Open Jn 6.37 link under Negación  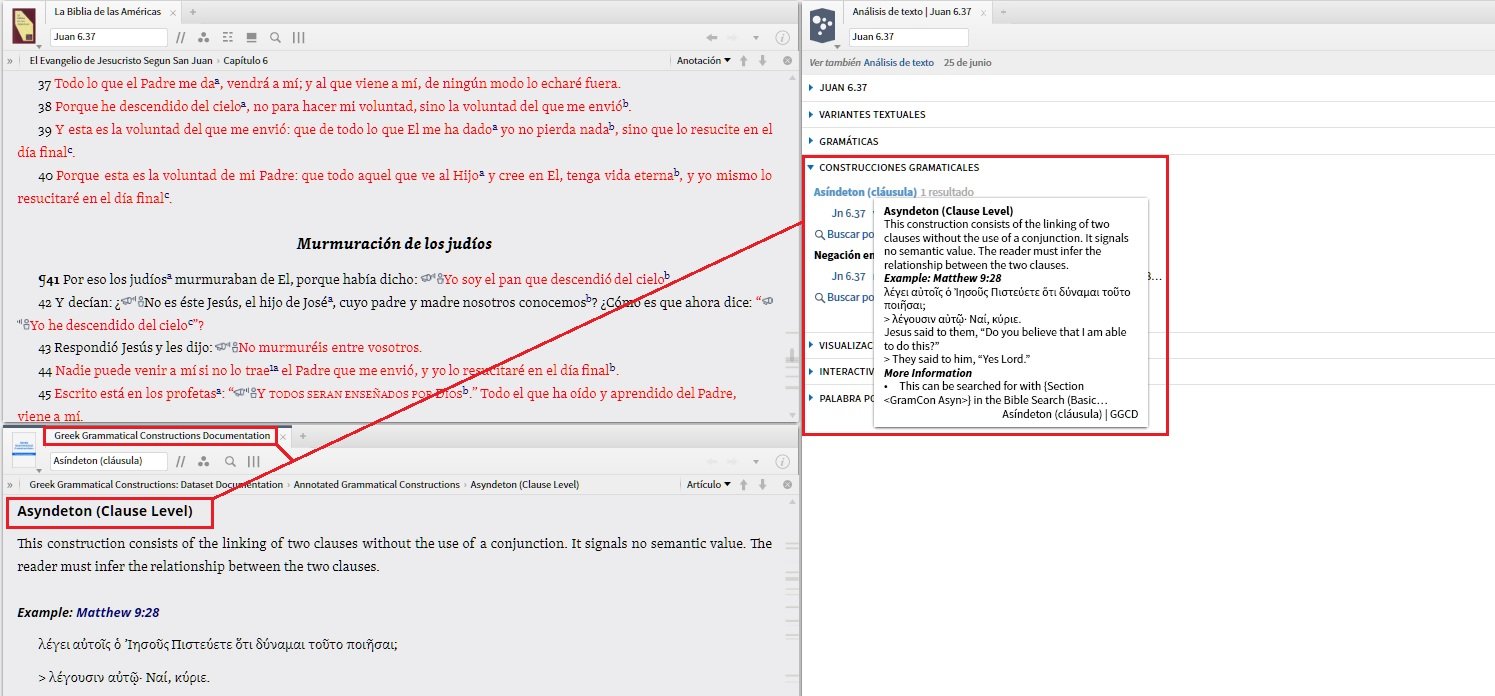[849, 276]
